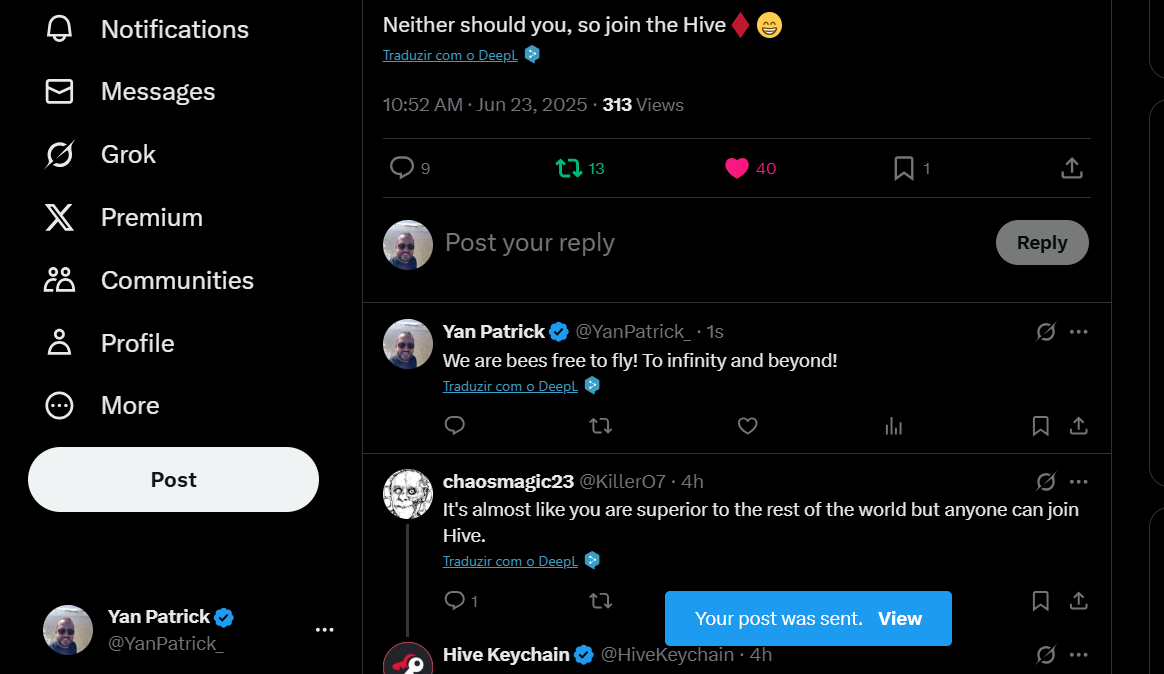This screenshot has width=1164, height=674.
Task: Click the share icon on main post
Action: 1071,168
